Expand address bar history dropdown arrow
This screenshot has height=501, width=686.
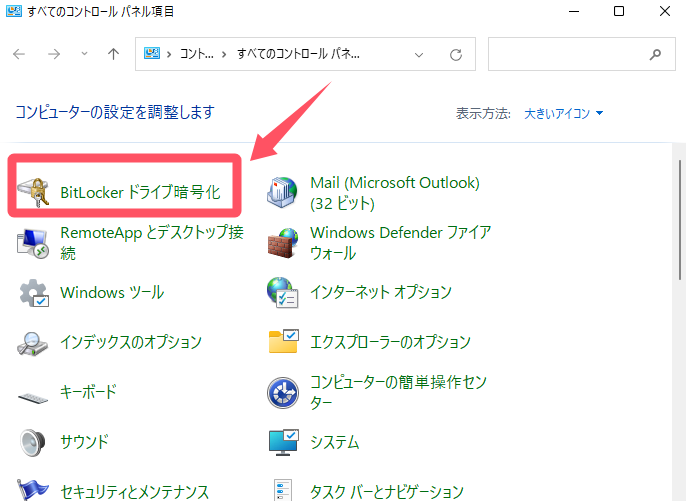point(423,55)
